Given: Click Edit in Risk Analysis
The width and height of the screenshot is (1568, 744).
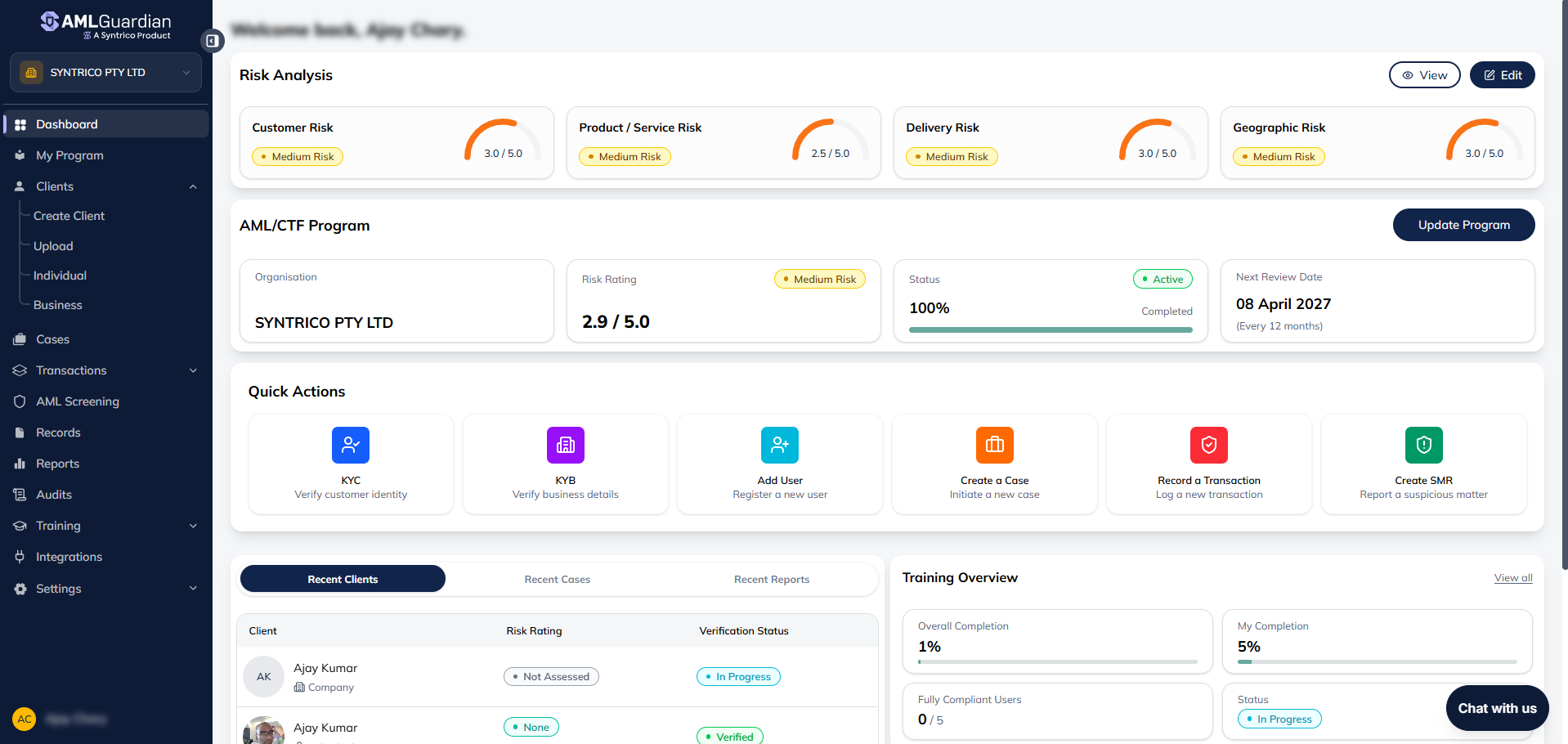Looking at the screenshot, I should pyautogui.click(x=1502, y=75).
